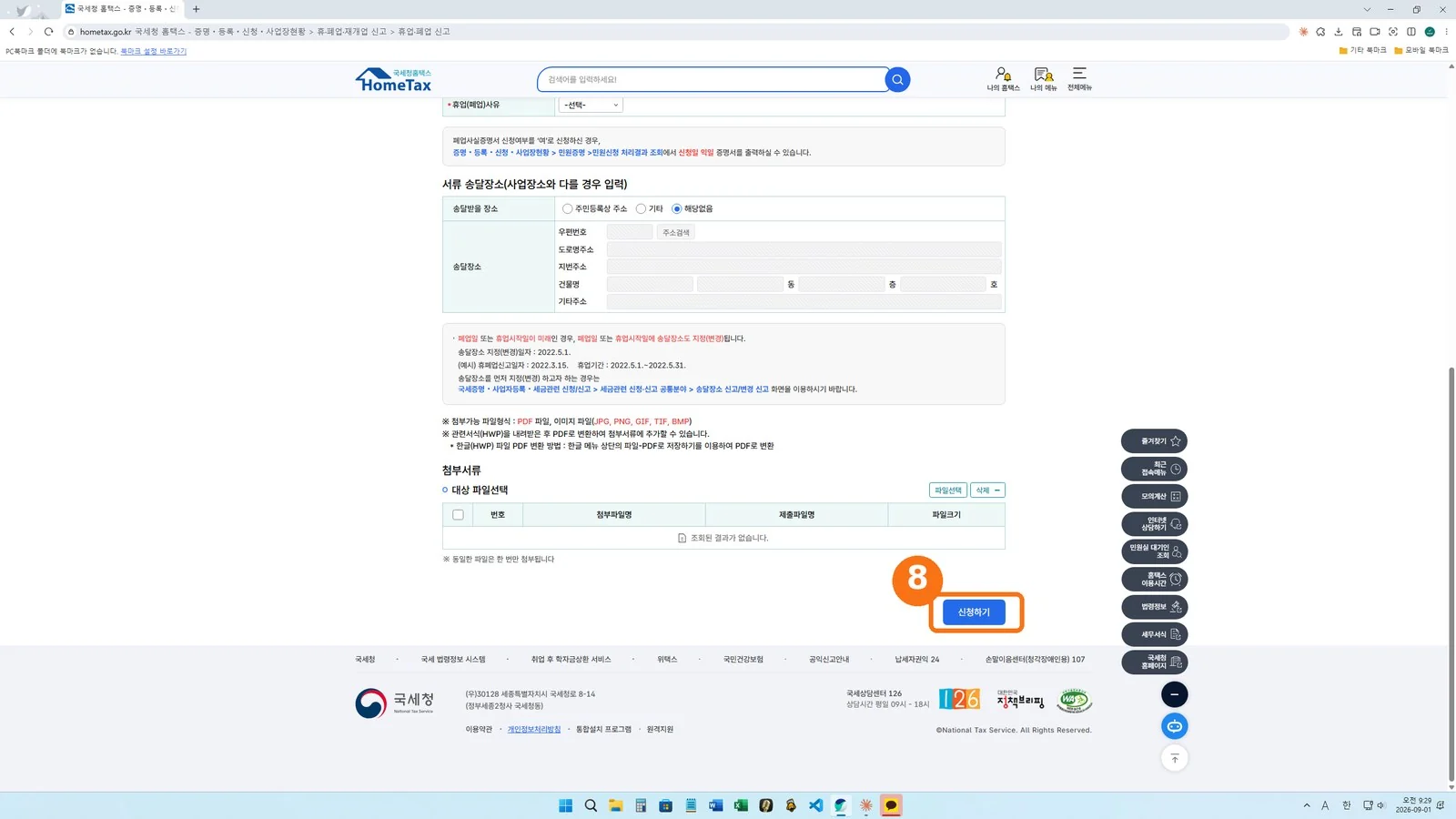This screenshot has height=819, width=1456.
Task: Click 신청하기 submit button
Action: click(x=974, y=612)
